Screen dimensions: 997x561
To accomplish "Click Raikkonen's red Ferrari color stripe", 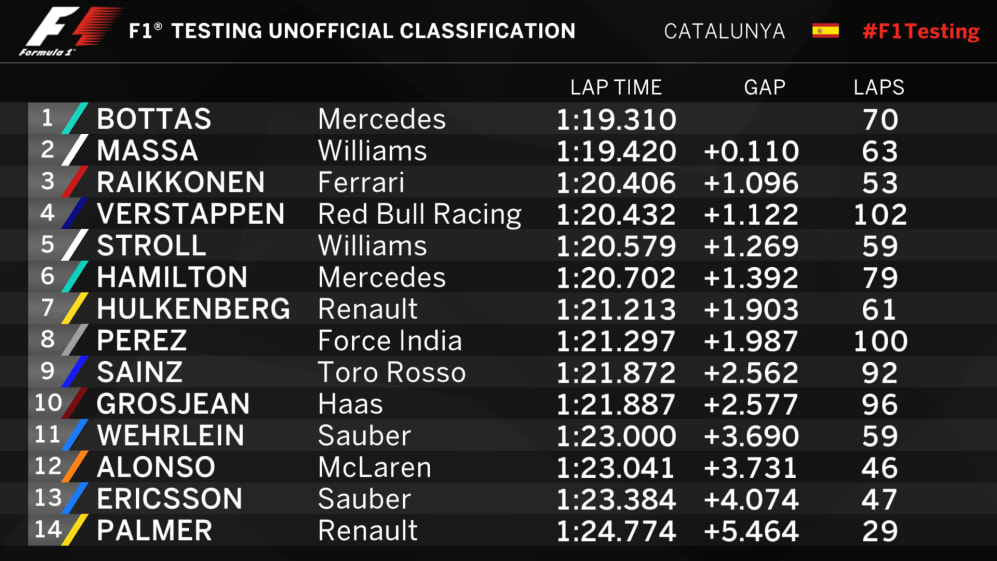I will pyautogui.click(x=75, y=183).
